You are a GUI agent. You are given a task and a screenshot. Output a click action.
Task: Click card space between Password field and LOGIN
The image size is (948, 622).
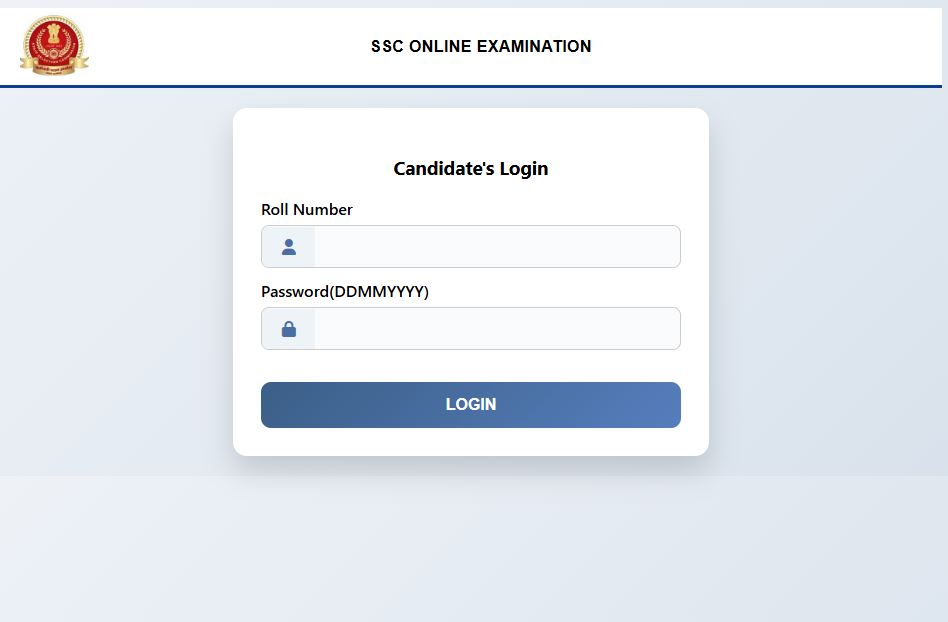(x=471, y=366)
